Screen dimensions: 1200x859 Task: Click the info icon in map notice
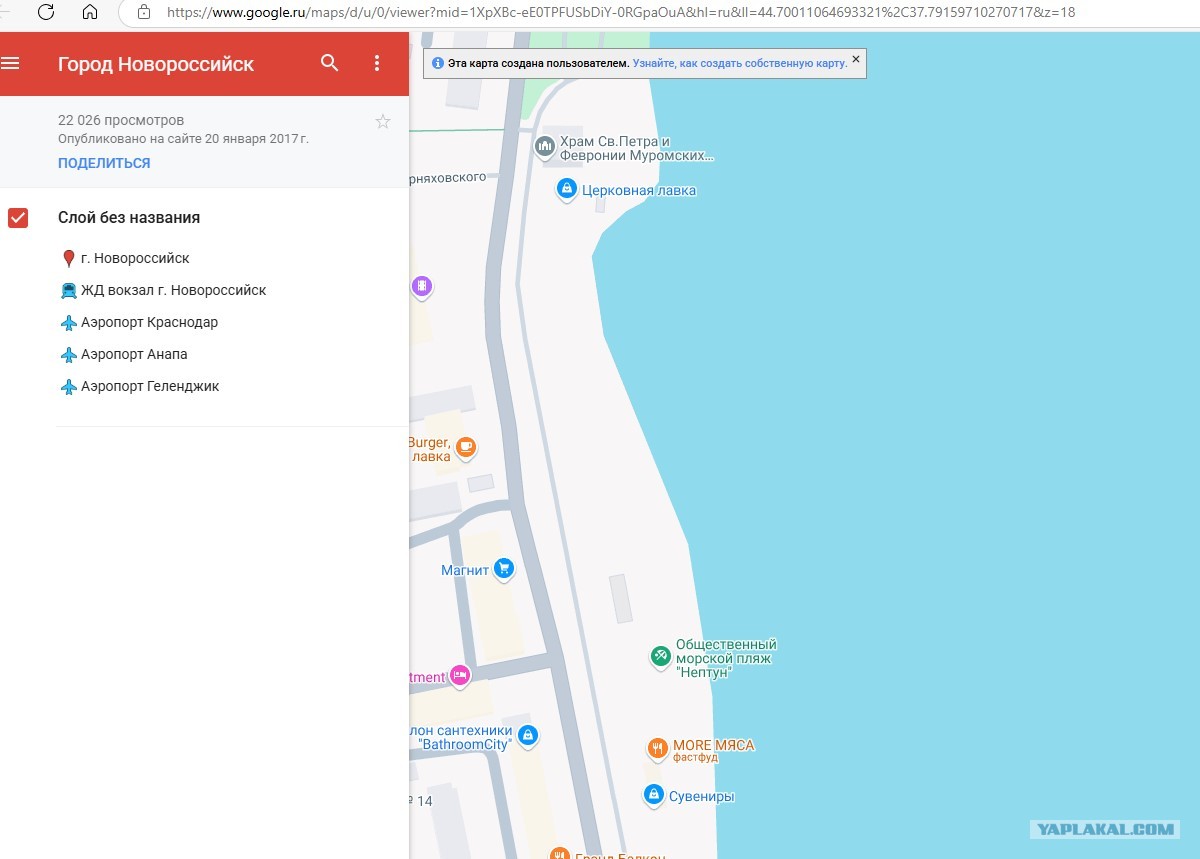click(437, 62)
